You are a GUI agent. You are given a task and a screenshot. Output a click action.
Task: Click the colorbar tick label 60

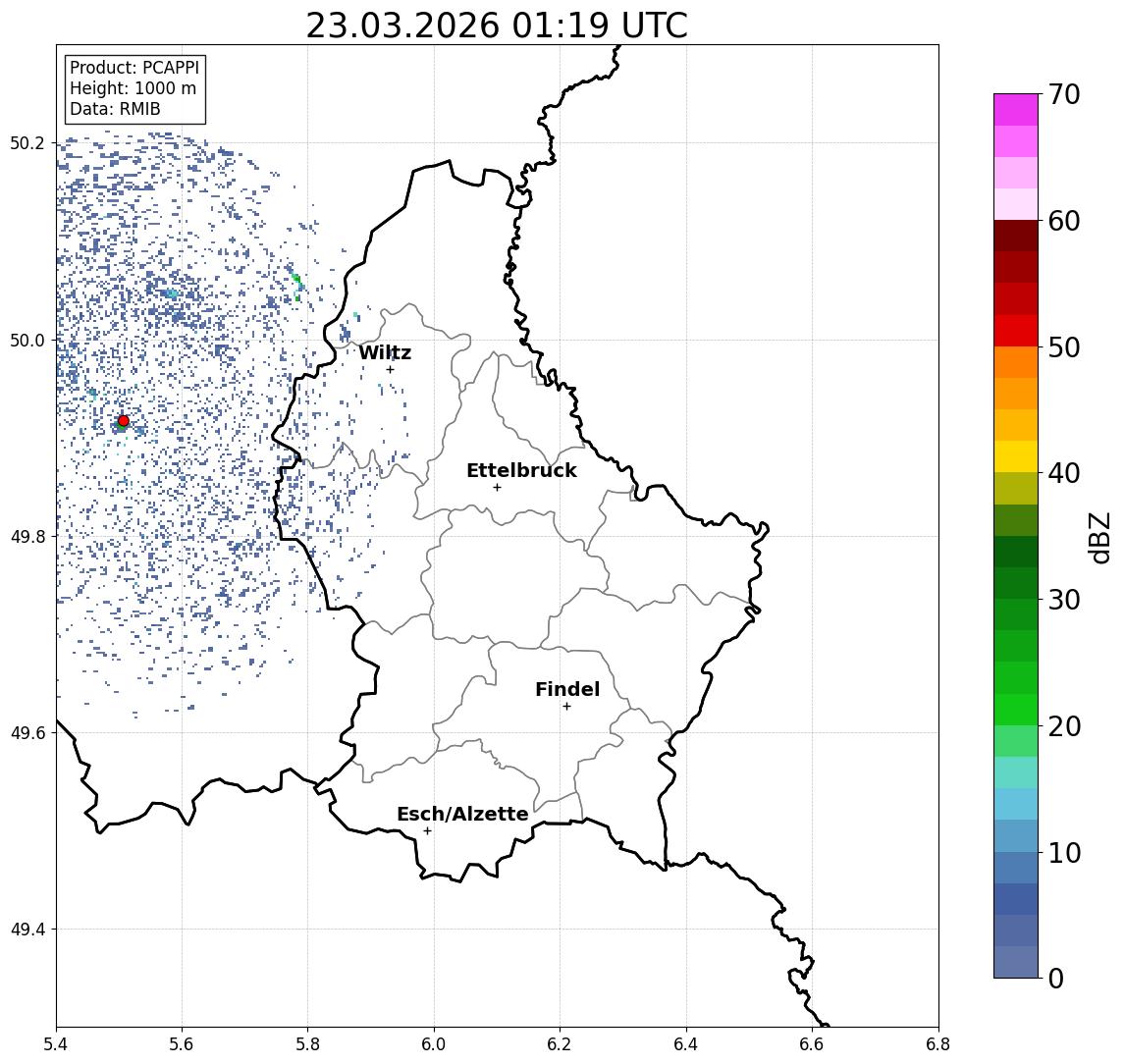[x=1064, y=221]
